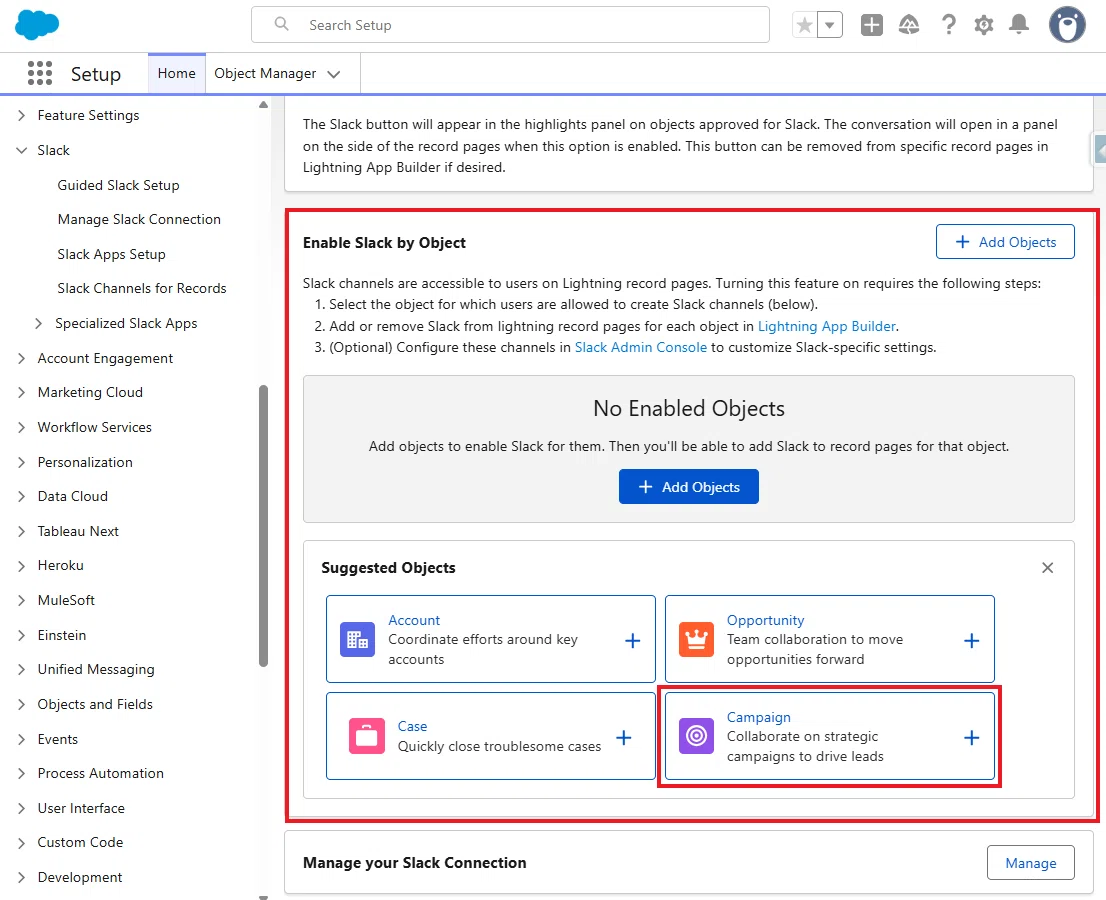This screenshot has width=1106, height=900.
Task: Expand Feature Settings in sidebar
Action: [x=22, y=115]
